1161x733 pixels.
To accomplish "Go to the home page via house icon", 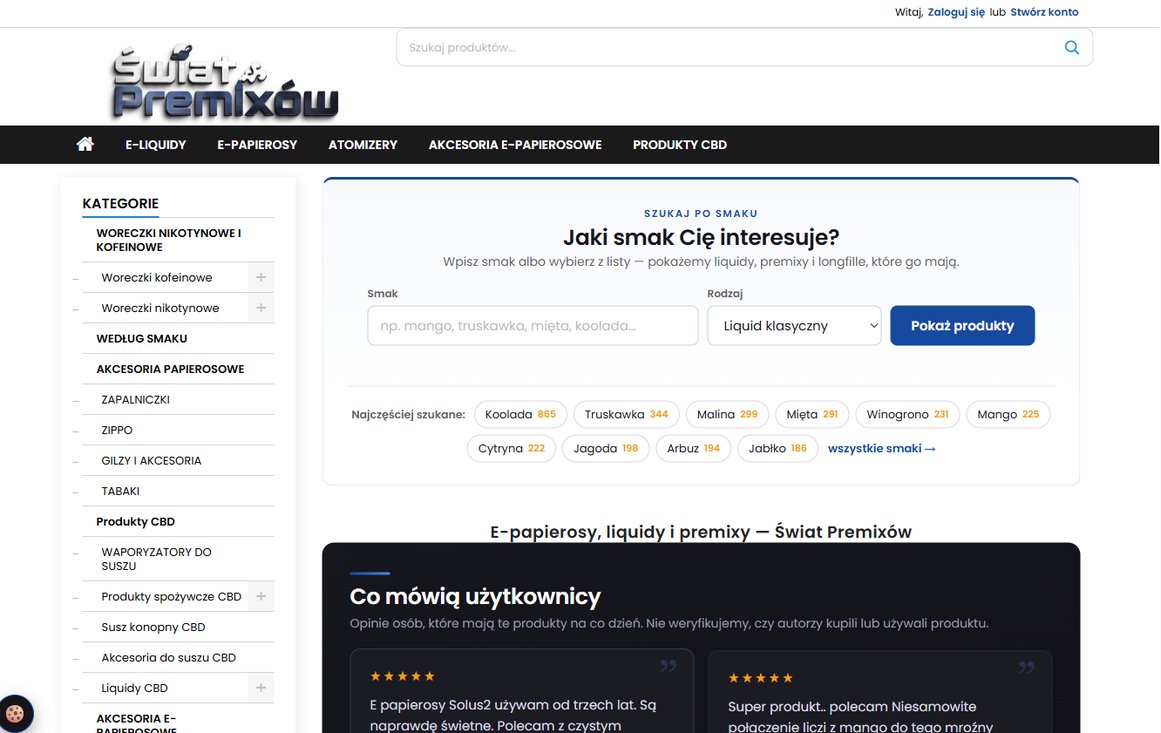I will click(85, 144).
